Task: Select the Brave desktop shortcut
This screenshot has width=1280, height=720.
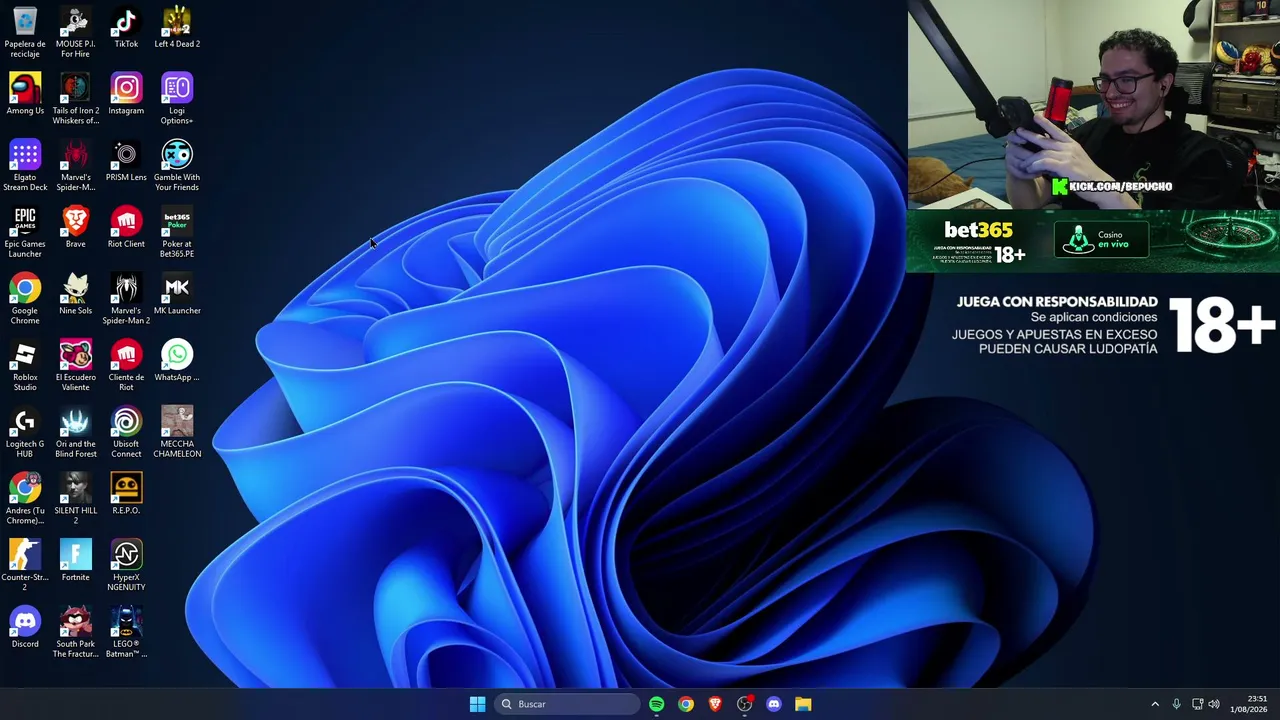Action: coord(75,227)
